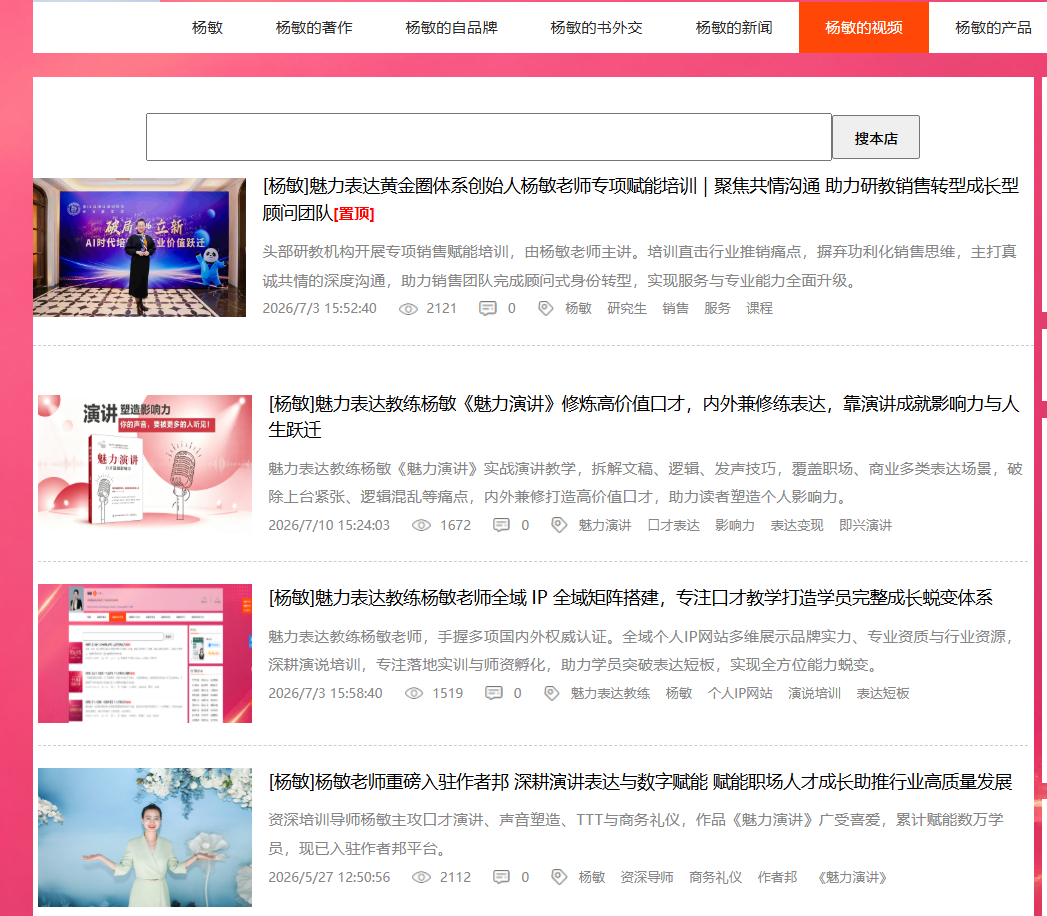Viewport: 1047px width, 916px height.
Task: Open article title 全域 IP 全域矩阵搭建
Action: click(x=630, y=598)
